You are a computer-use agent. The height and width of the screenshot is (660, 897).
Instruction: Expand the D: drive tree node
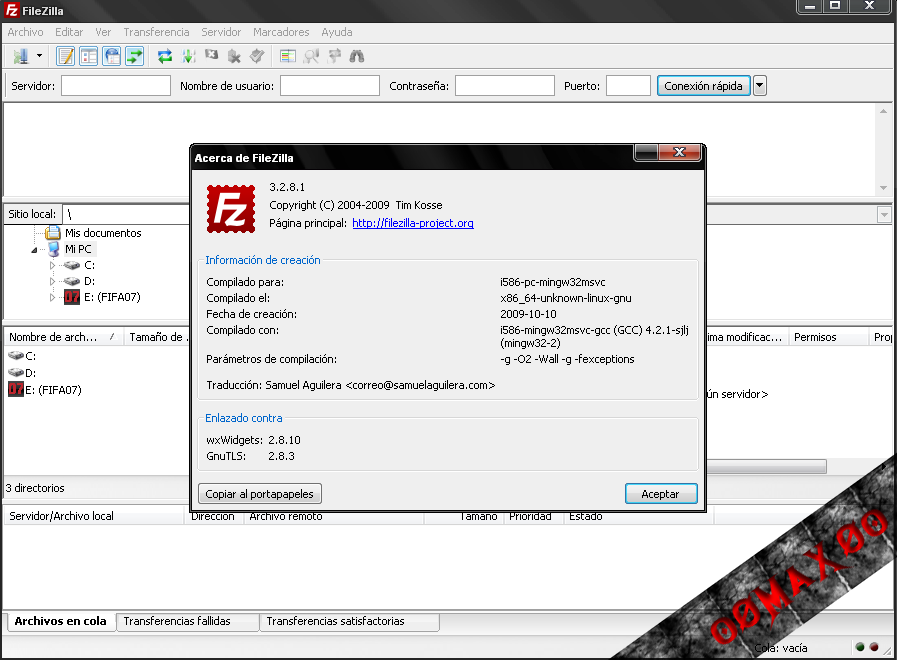(53, 281)
